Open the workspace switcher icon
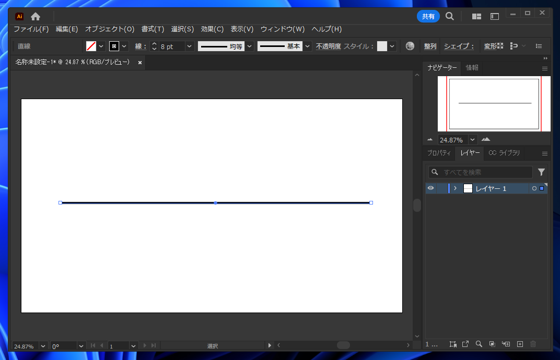 click(494, 16)
